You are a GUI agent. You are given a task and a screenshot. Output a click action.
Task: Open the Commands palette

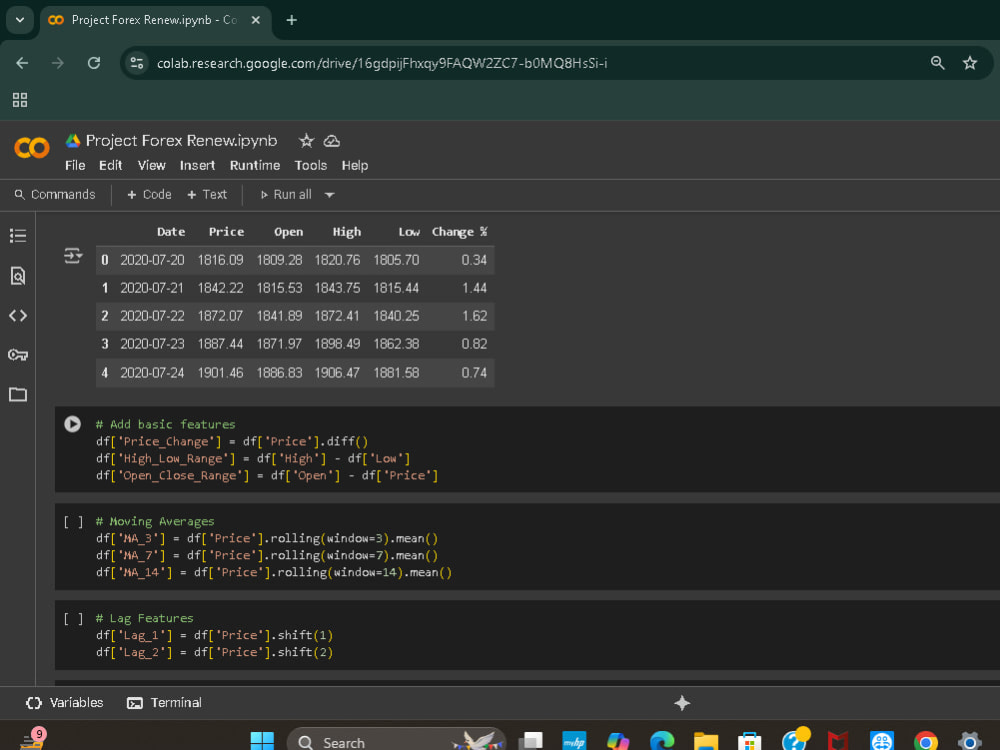coord(55,195)
